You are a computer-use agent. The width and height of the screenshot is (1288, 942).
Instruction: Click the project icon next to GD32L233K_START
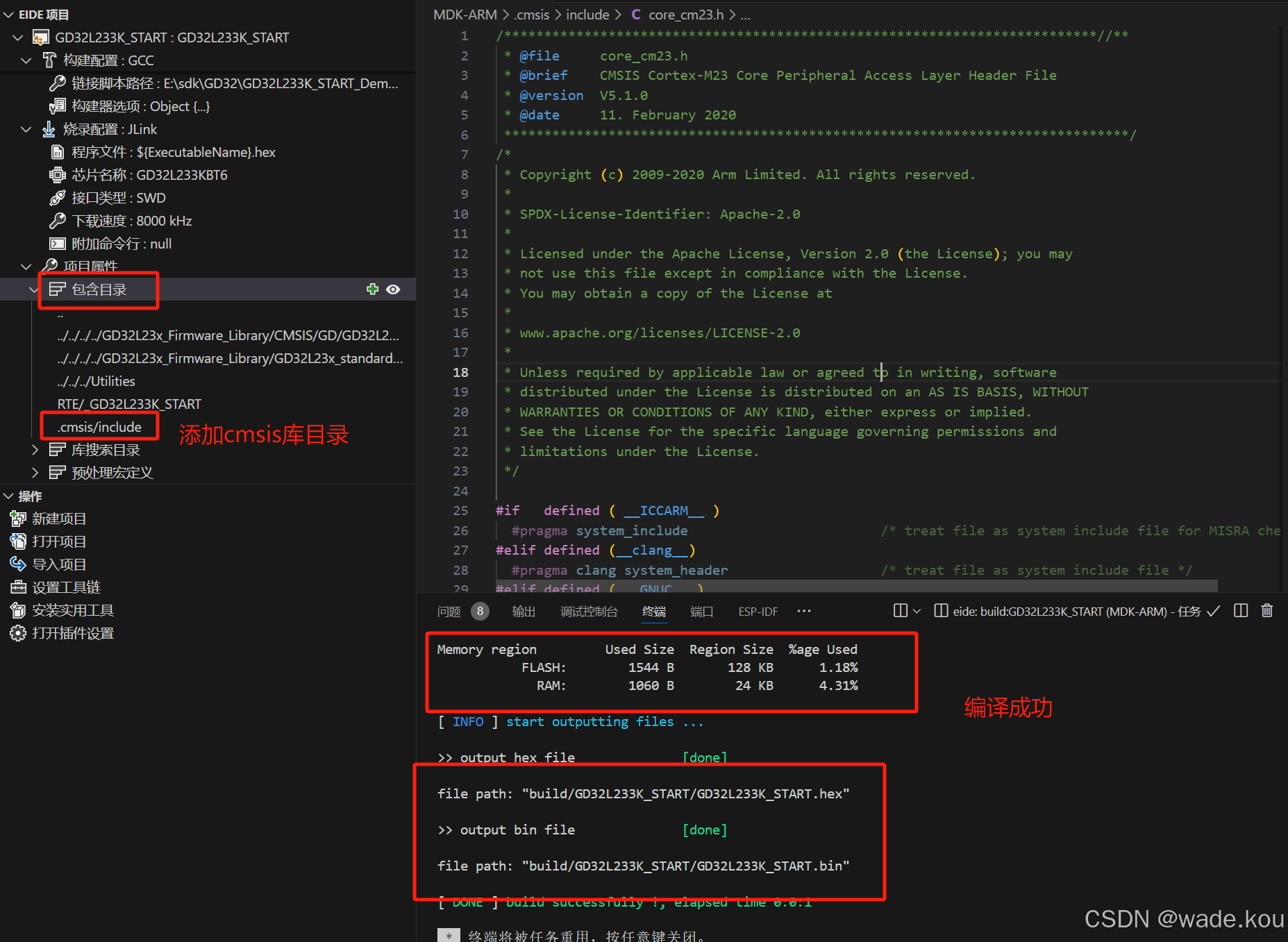point(41,37)
